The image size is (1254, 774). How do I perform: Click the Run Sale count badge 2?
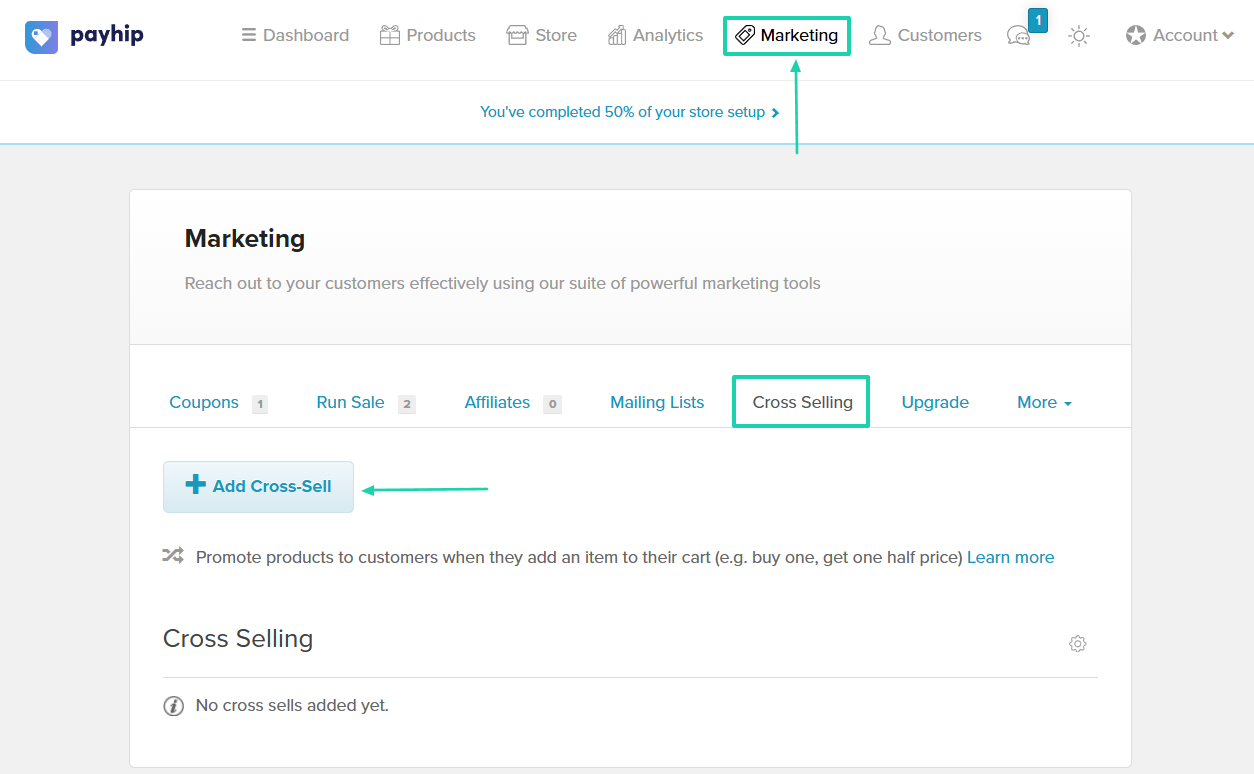407,404
